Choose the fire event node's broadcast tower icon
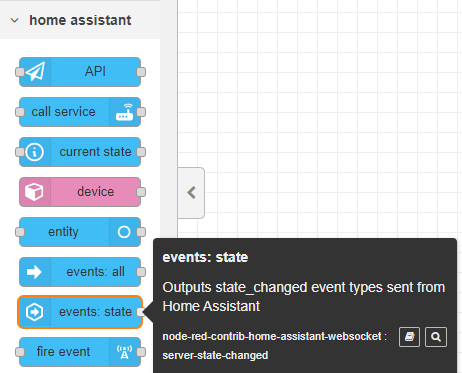Screen dimensions: 462x373 124,352
